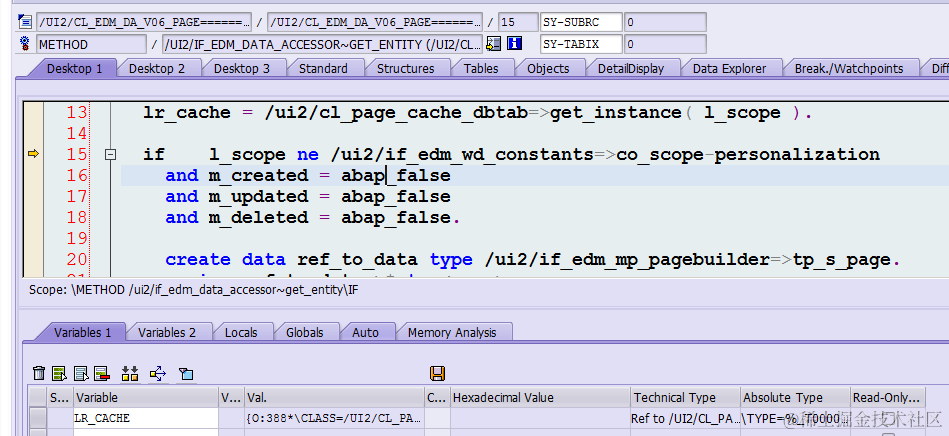Click the Technical Type column header
Screen dimensions: 949x436
pos(686,398)
